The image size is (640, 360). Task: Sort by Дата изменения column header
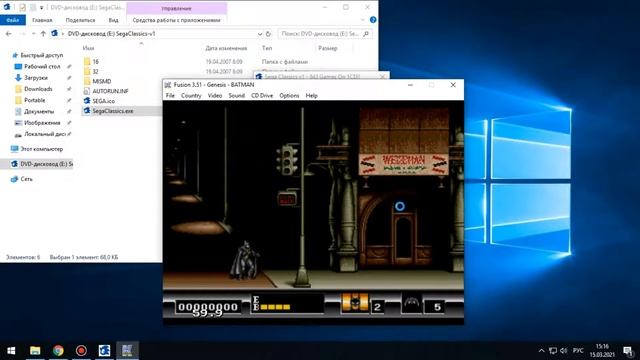point(226,48)
